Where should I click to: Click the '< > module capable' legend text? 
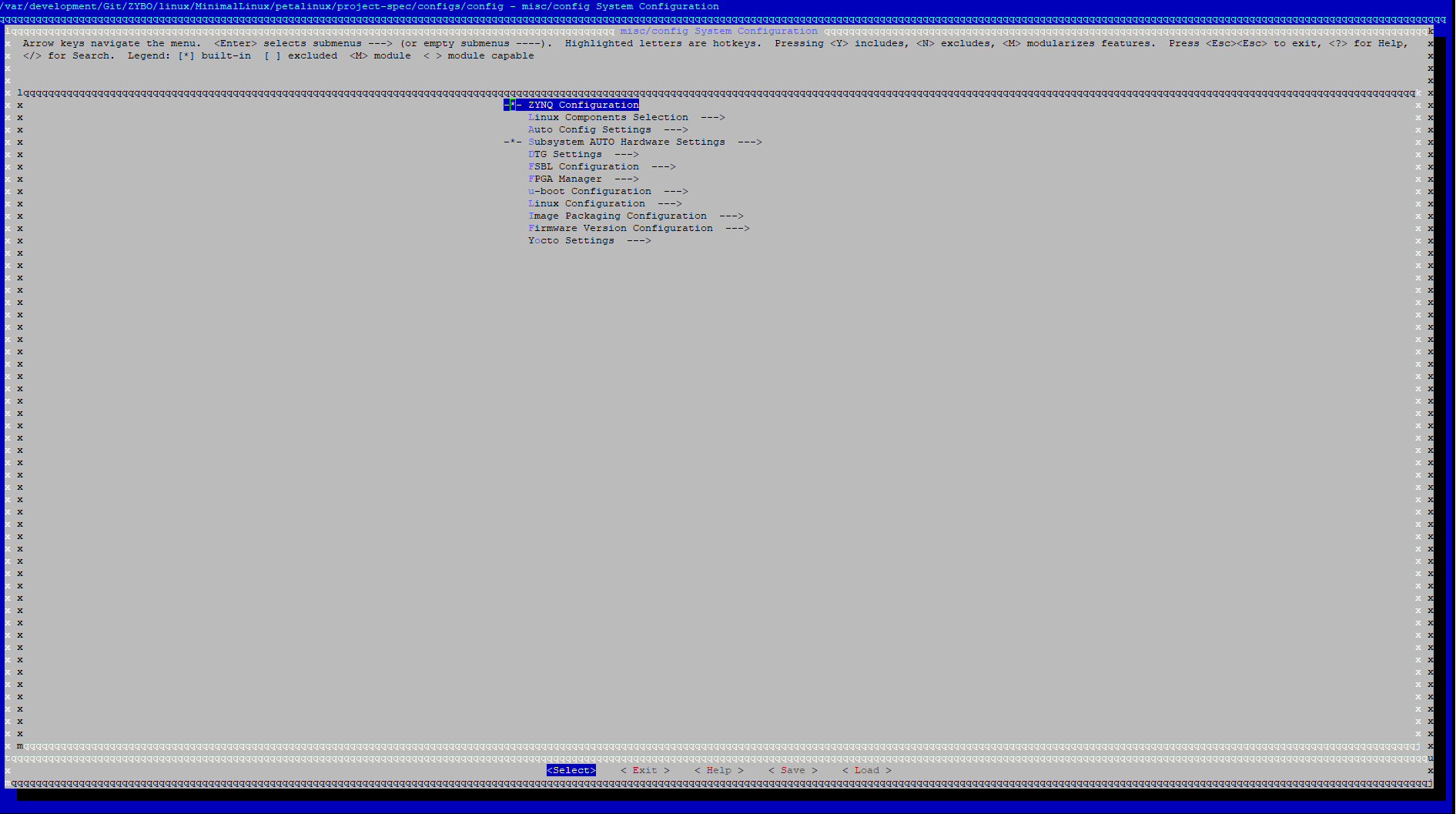click(x=479, y=55)
